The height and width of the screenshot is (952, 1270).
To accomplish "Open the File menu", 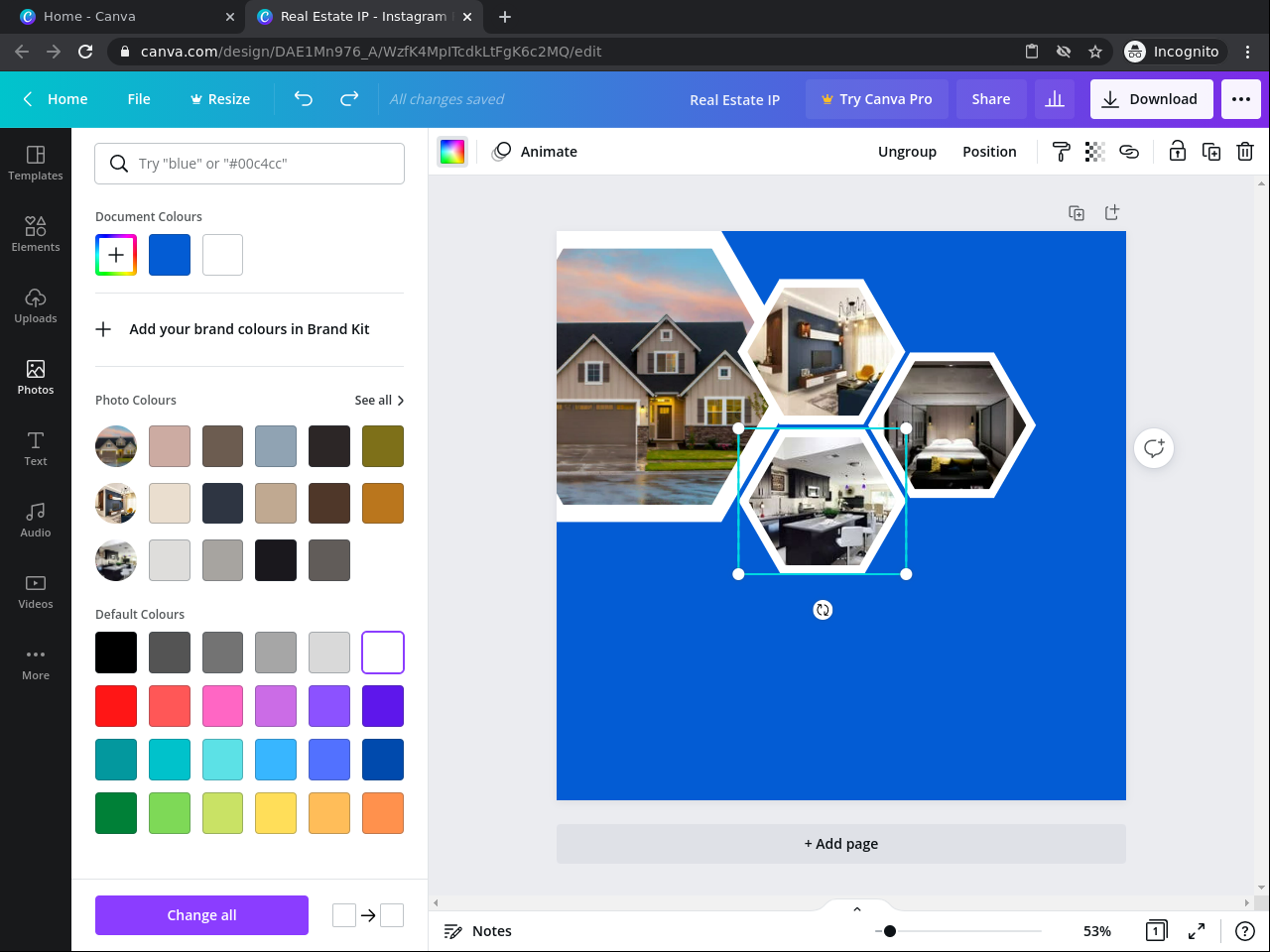I will (139, 99).
